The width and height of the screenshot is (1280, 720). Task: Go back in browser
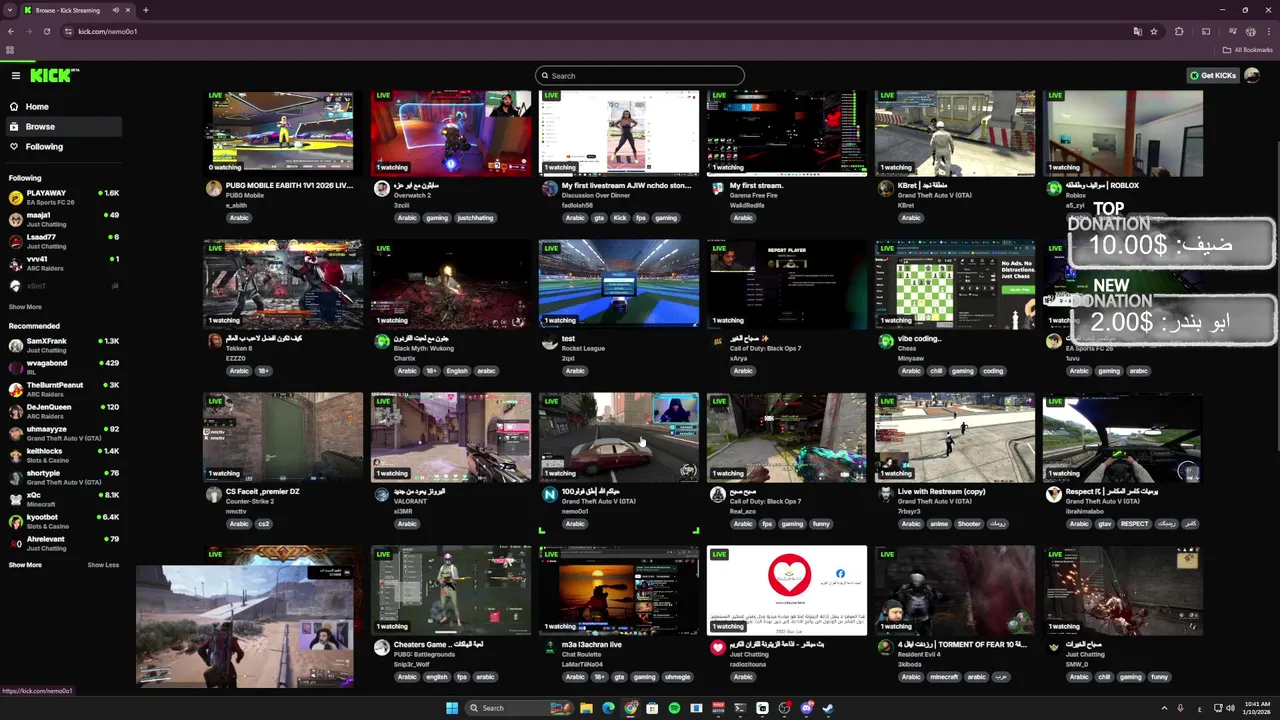click(x=11, y=31)
